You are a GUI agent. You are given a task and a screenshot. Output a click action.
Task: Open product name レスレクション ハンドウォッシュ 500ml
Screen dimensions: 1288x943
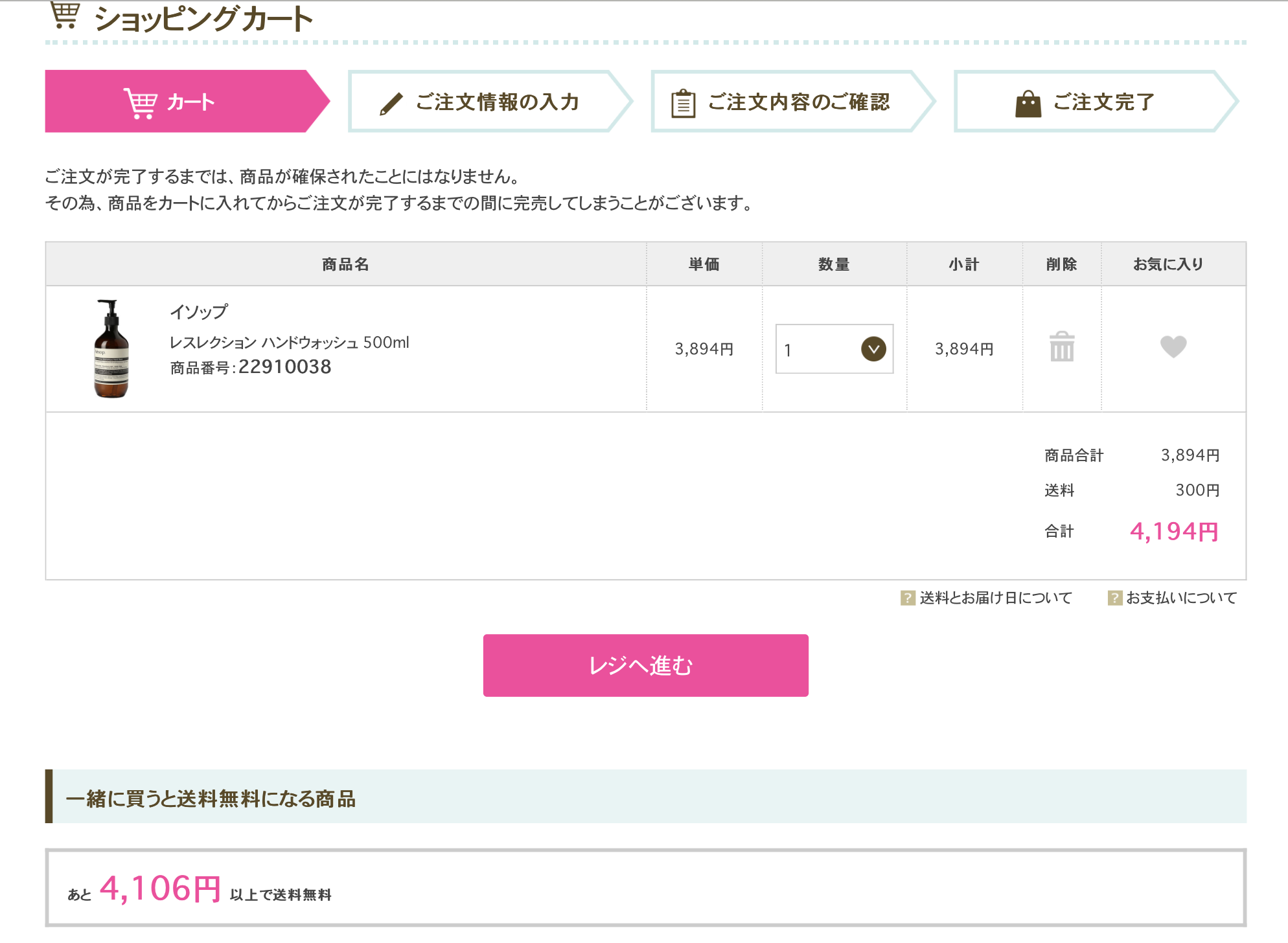tap(290, 343)
